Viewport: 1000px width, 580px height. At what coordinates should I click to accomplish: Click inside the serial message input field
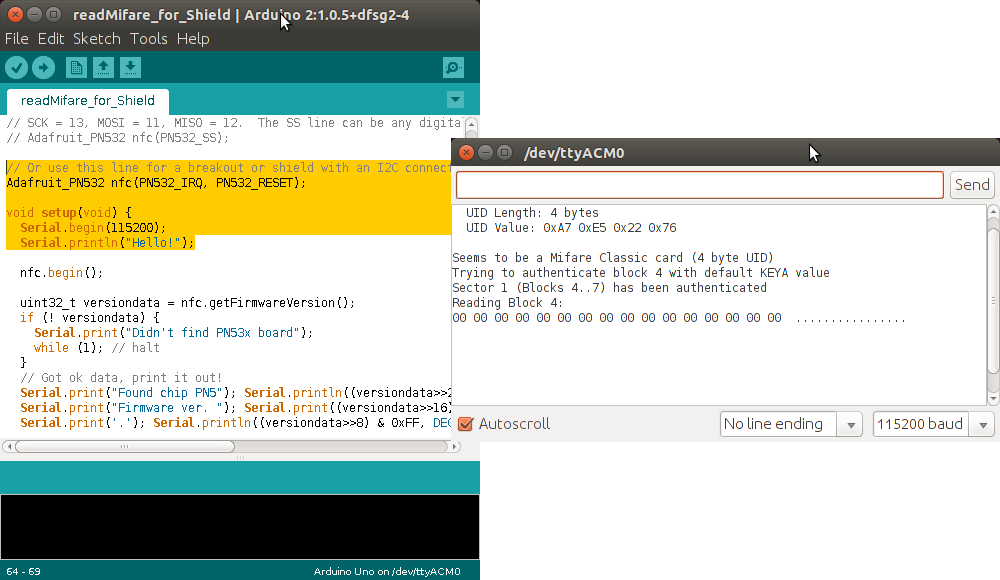point(698,184)
